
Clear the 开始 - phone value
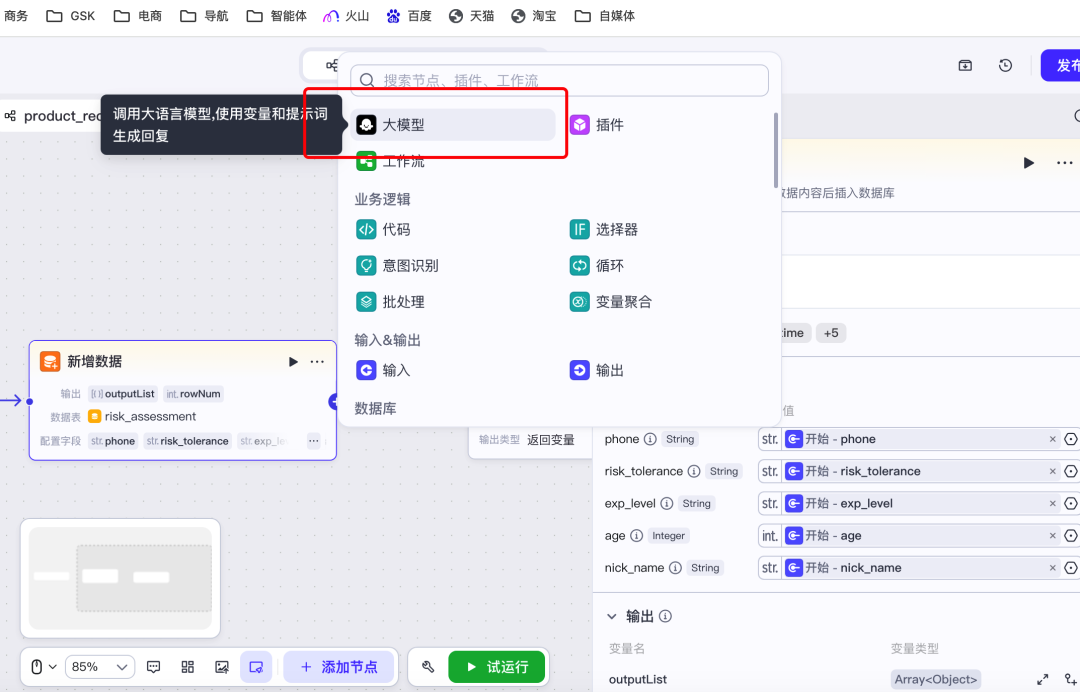[x=1052, y=439]
